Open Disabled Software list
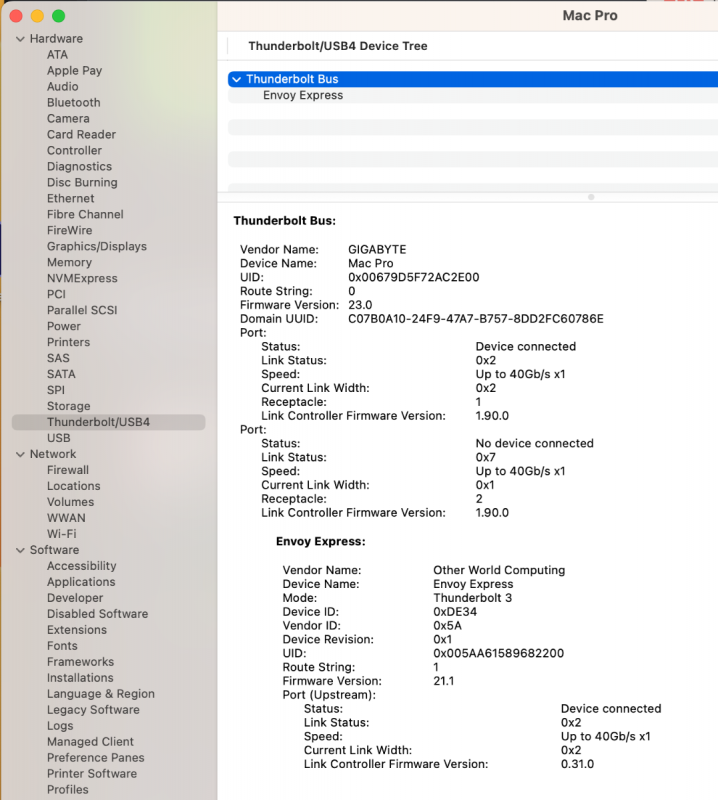The width and height of the screenshot is (718, 800). coord(97,614)
